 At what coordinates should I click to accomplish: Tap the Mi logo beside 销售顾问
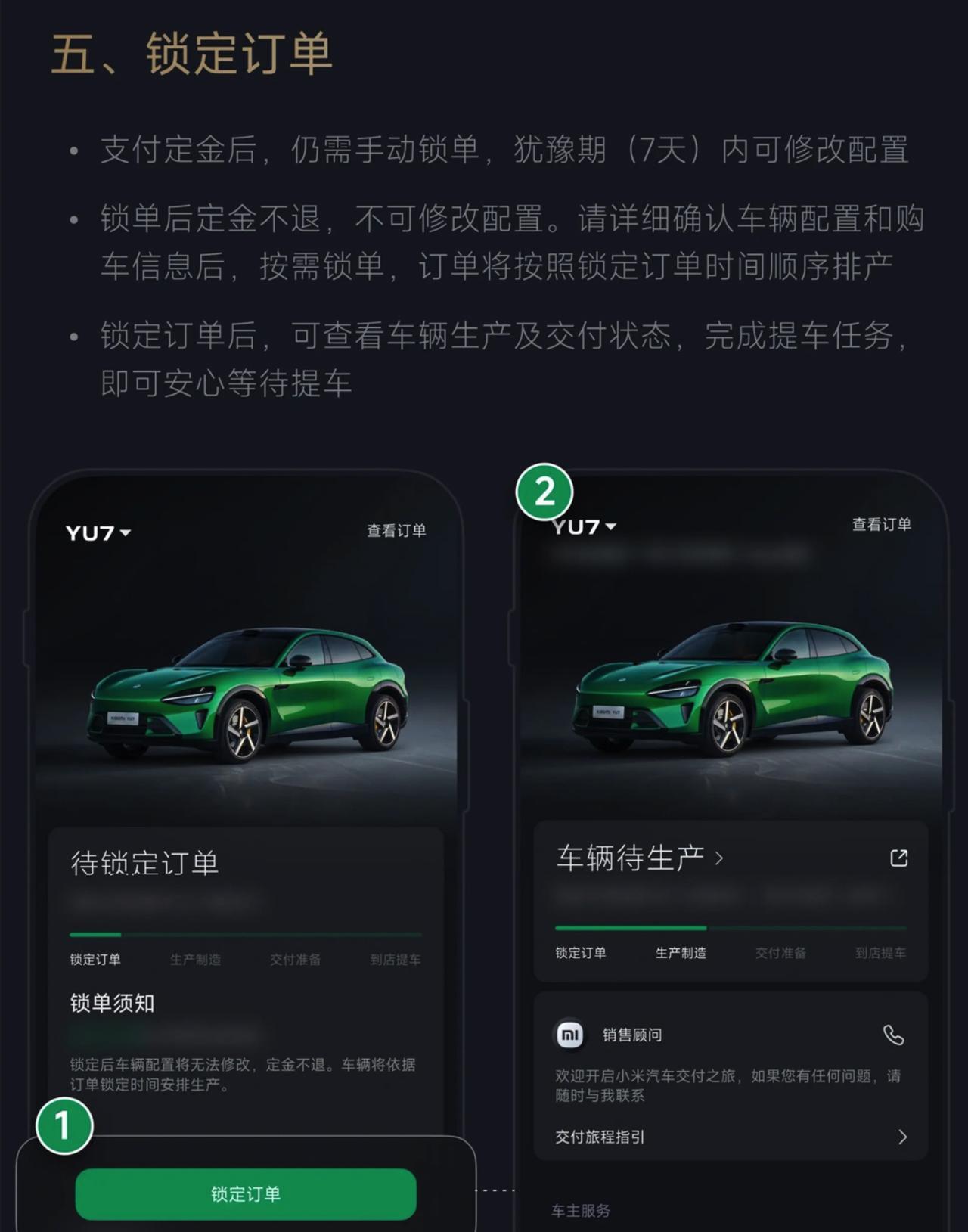click(x=570, y=1035)
